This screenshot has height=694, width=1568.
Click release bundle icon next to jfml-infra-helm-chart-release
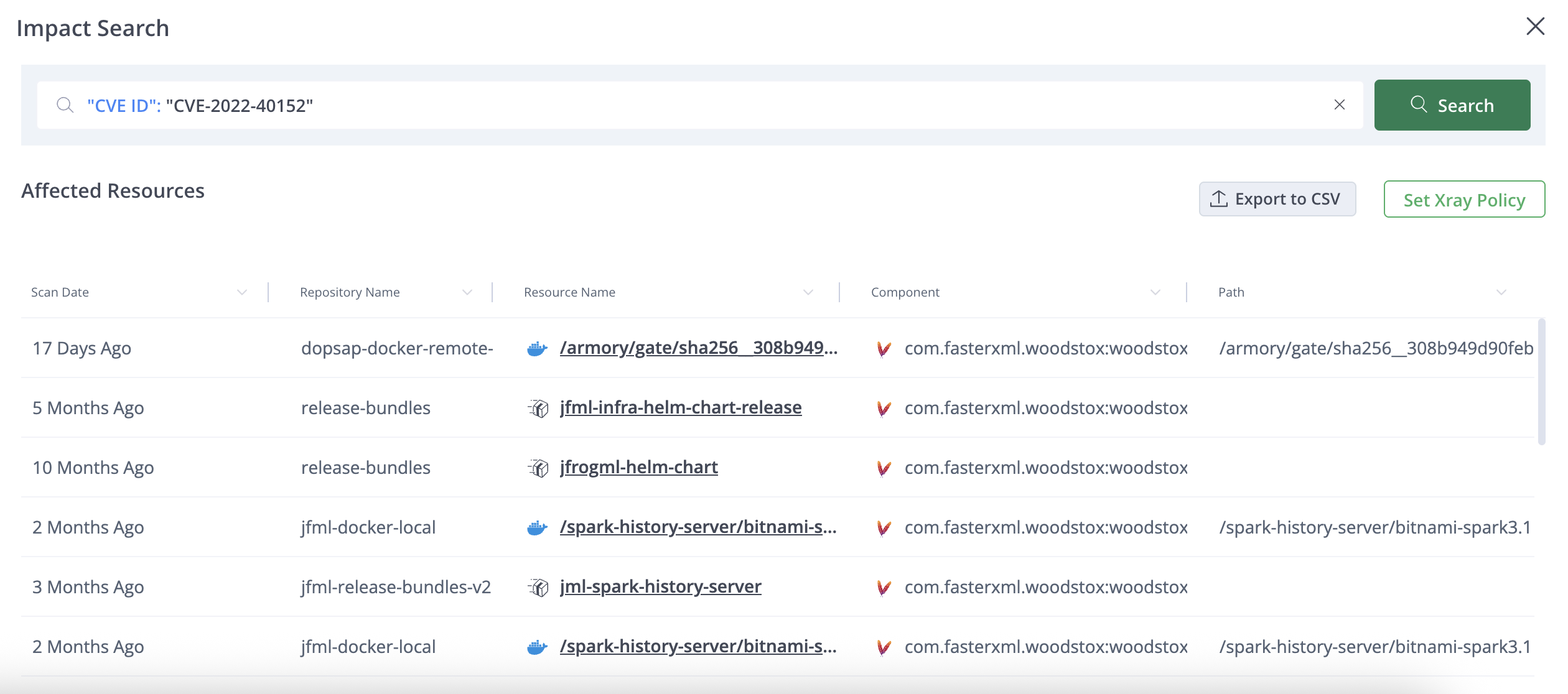pos(538,409)
